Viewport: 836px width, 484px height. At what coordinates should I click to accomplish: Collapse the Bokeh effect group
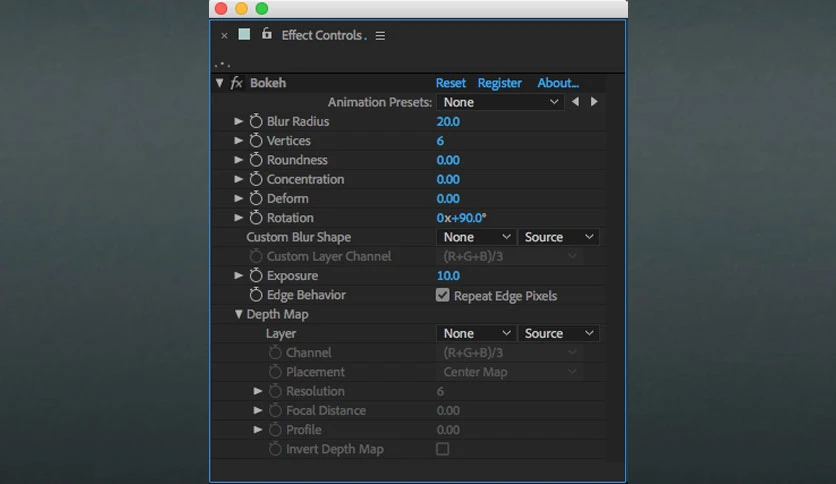pos(219,83)
